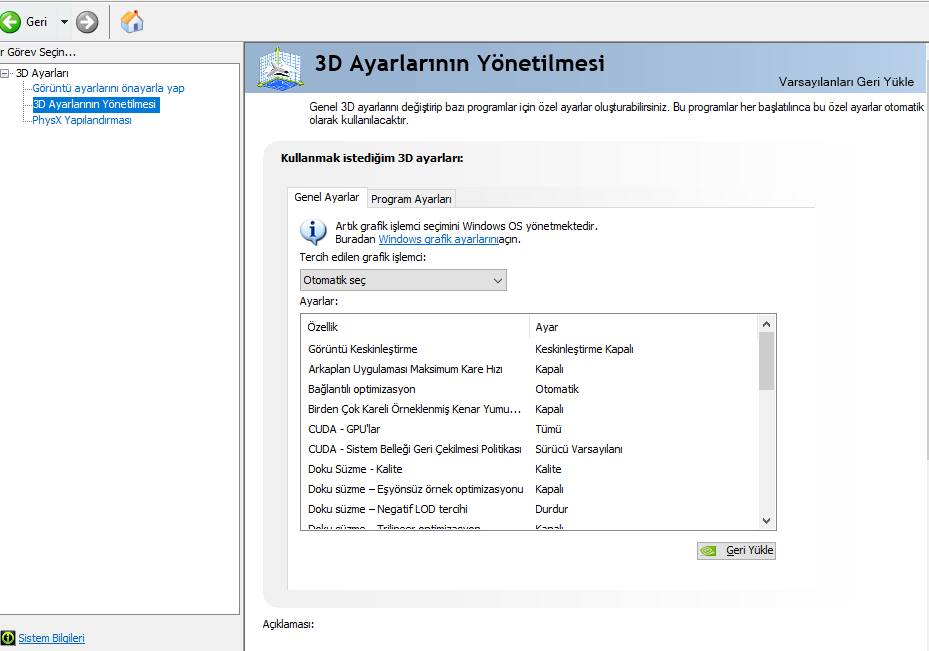This screenshot has height=651, width=929.
Task: Click the 3D settings header icon
Action: coord(281,68)
